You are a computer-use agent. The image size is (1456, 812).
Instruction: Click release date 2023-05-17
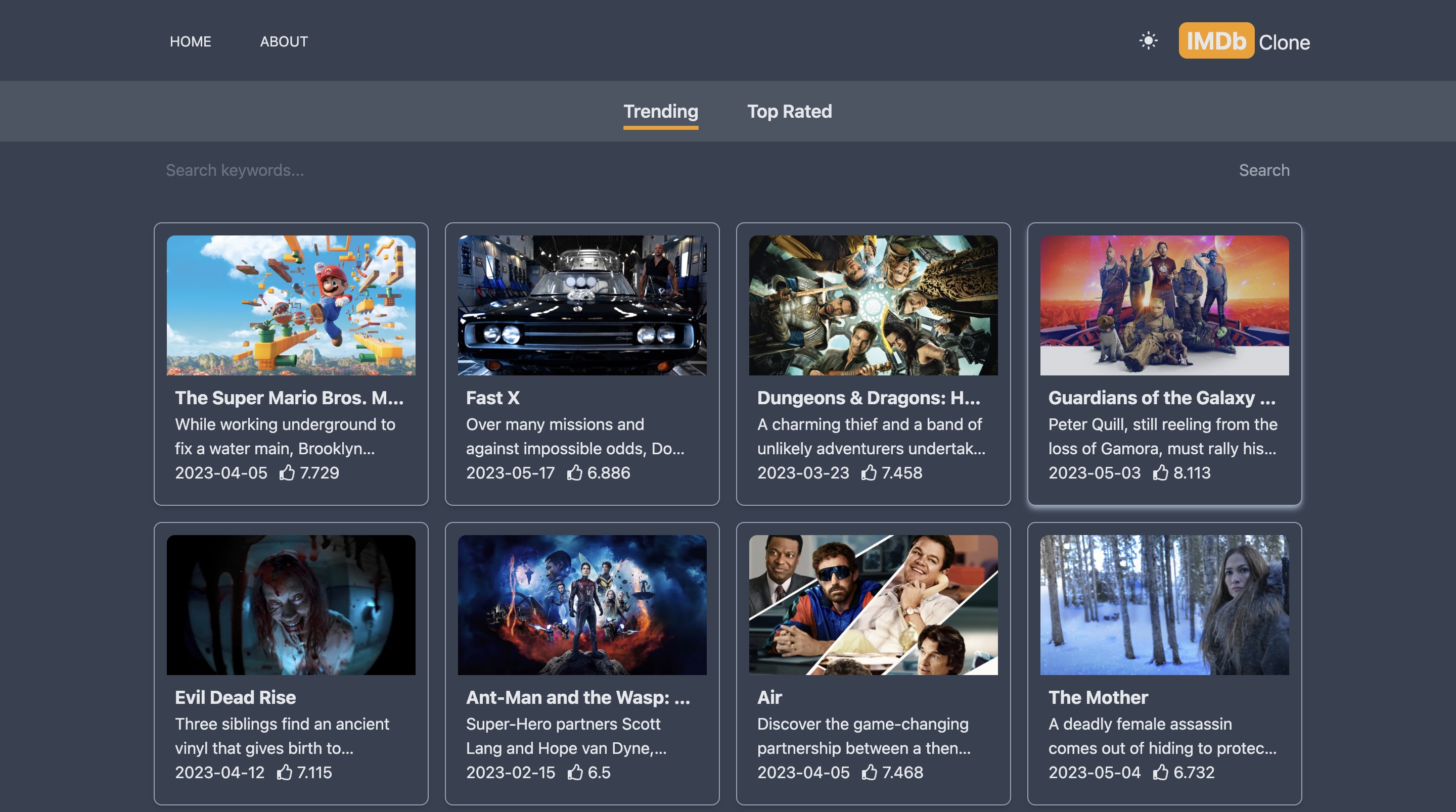[511, 472]
